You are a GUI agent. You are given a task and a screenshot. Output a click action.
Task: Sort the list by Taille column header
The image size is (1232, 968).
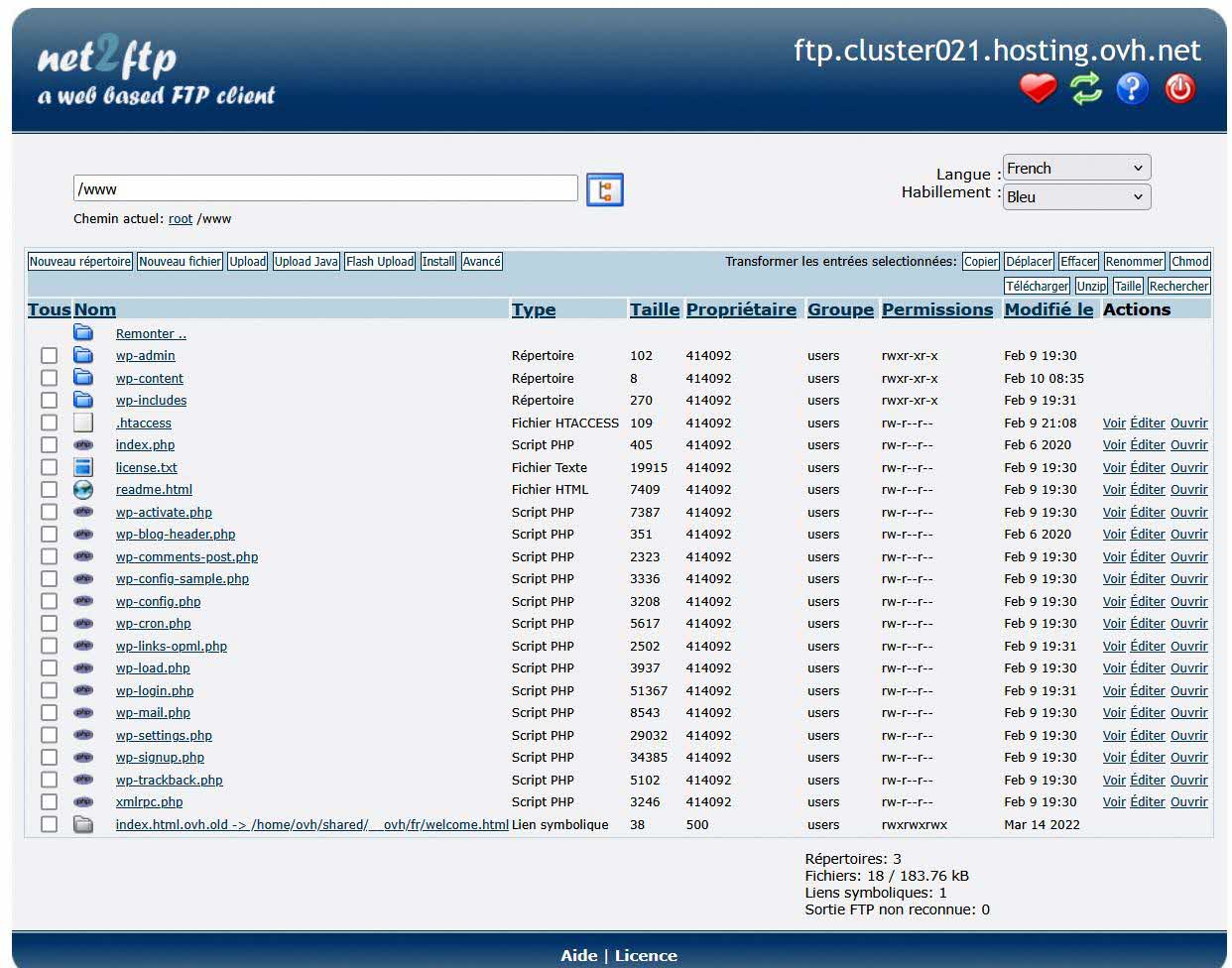coord(654,309)
